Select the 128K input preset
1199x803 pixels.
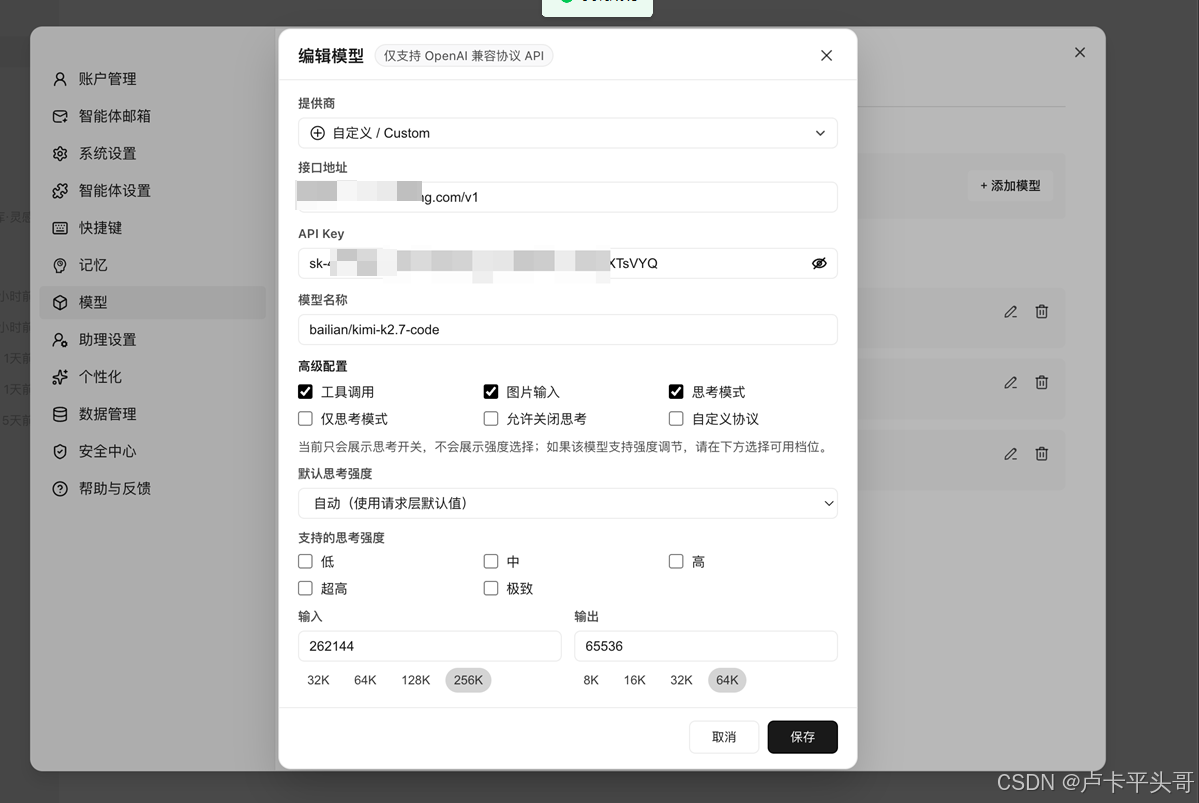coord(415,680)
